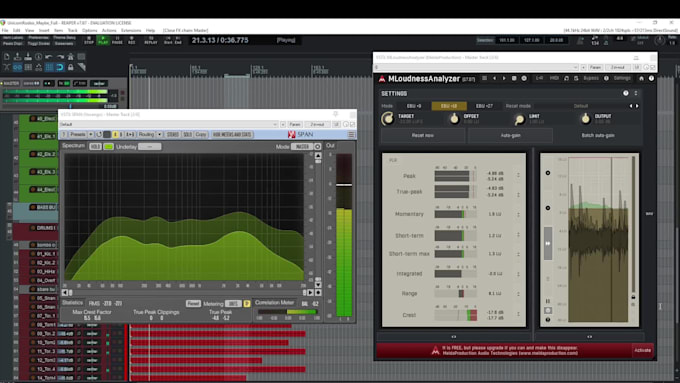The width and height of the screenshot is (680, 383).
Task: Click the SPAN Presets button
Action: click(78, 135)
